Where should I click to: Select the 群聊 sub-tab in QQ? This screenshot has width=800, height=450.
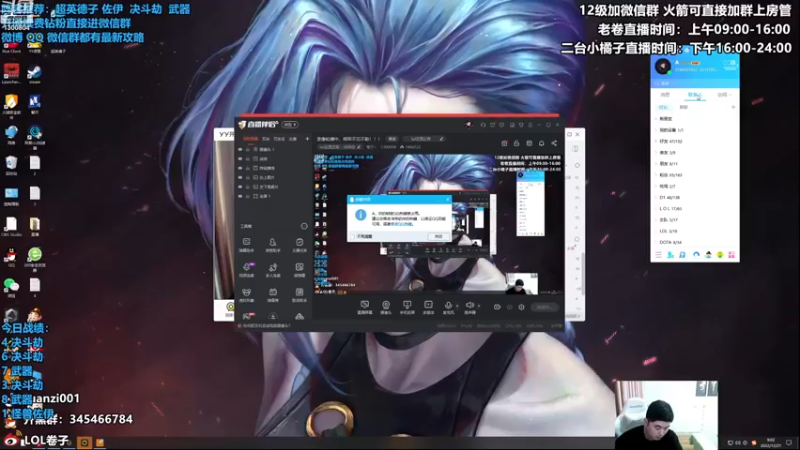tap(684, 107)
